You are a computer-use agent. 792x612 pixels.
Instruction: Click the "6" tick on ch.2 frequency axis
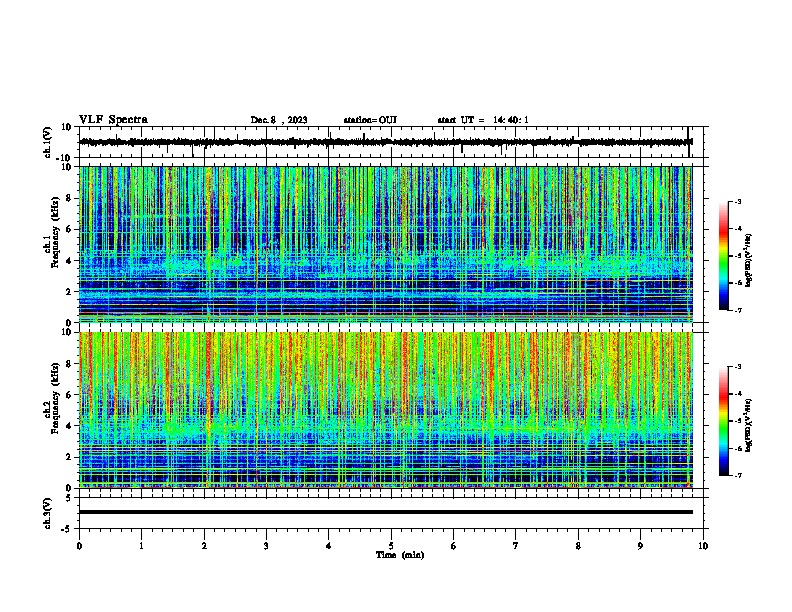[70, 395]
